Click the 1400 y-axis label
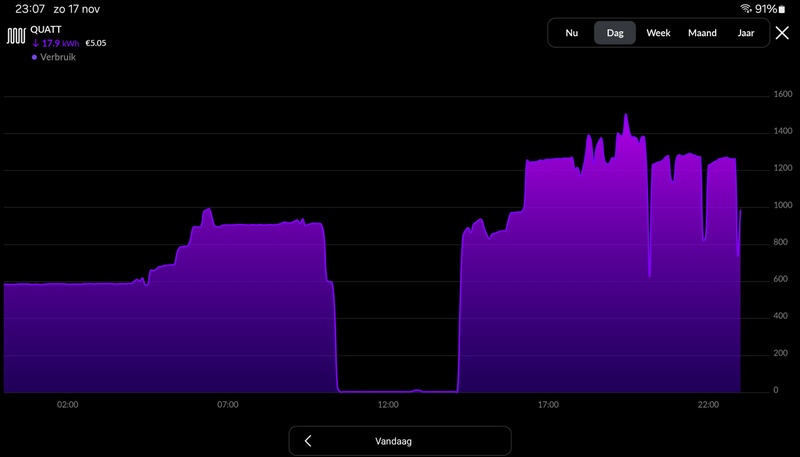This screenshot has width=800, height=457. [783, 132]
